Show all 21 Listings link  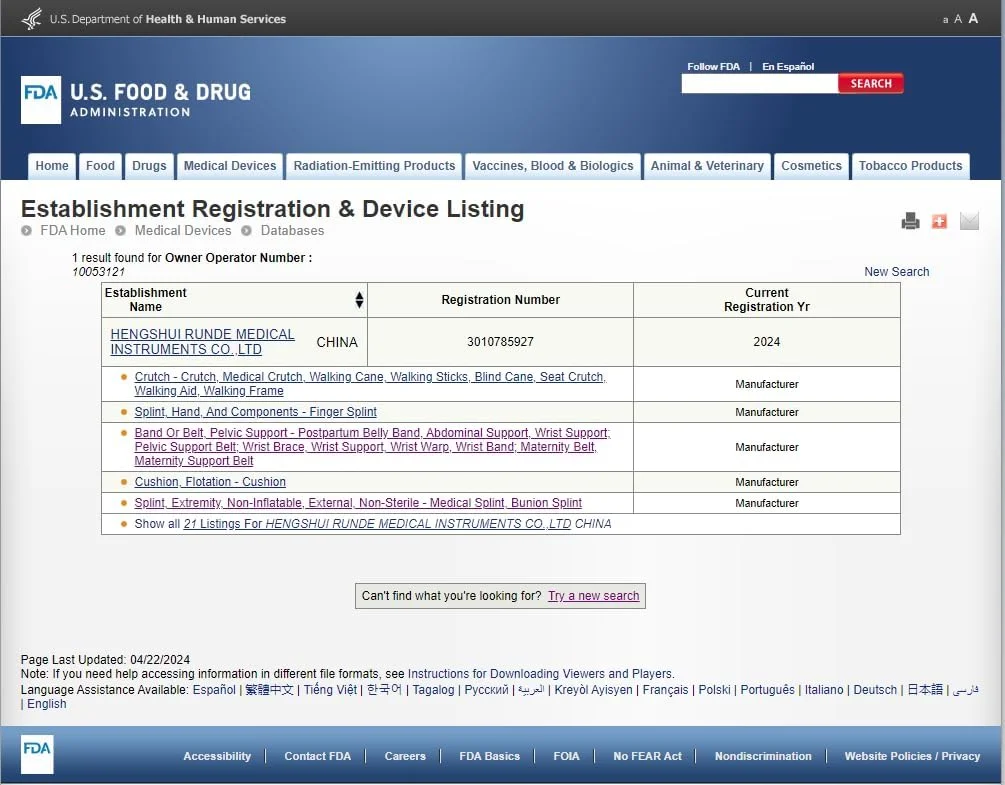point(377,524)
